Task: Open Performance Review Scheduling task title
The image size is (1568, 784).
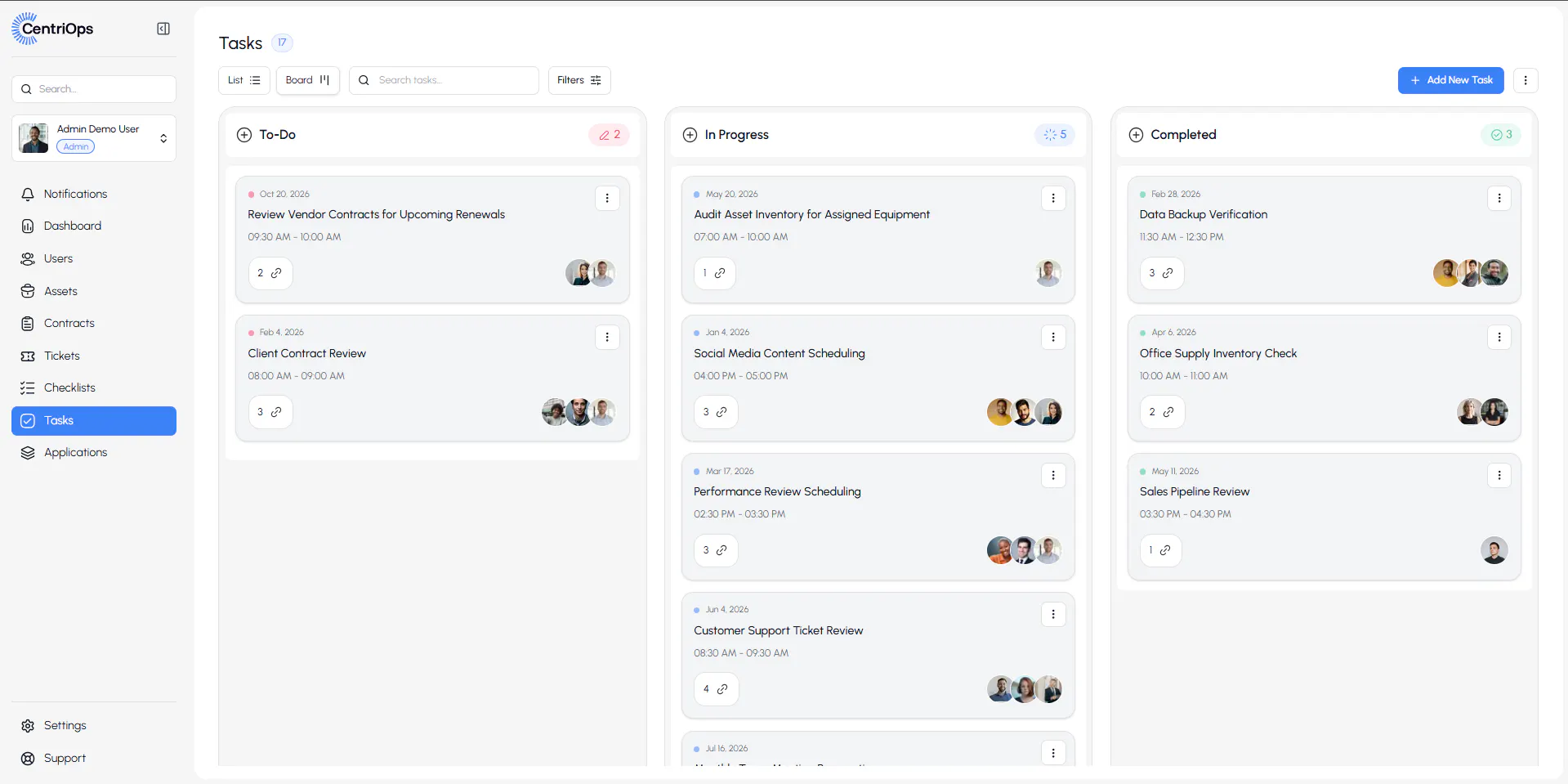Action: click(778, 492)
